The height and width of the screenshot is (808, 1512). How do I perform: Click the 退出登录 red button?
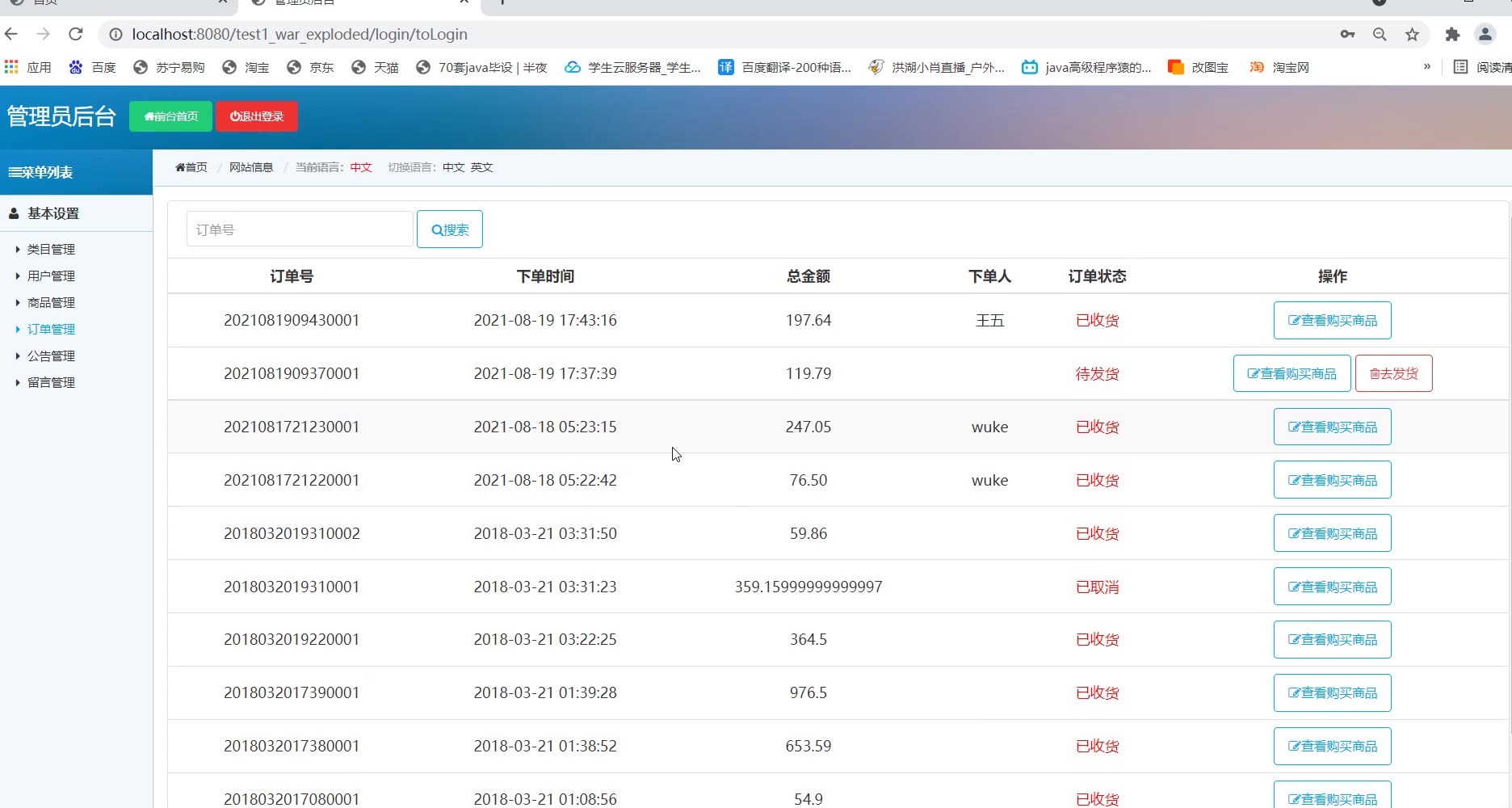click(257, 116)
